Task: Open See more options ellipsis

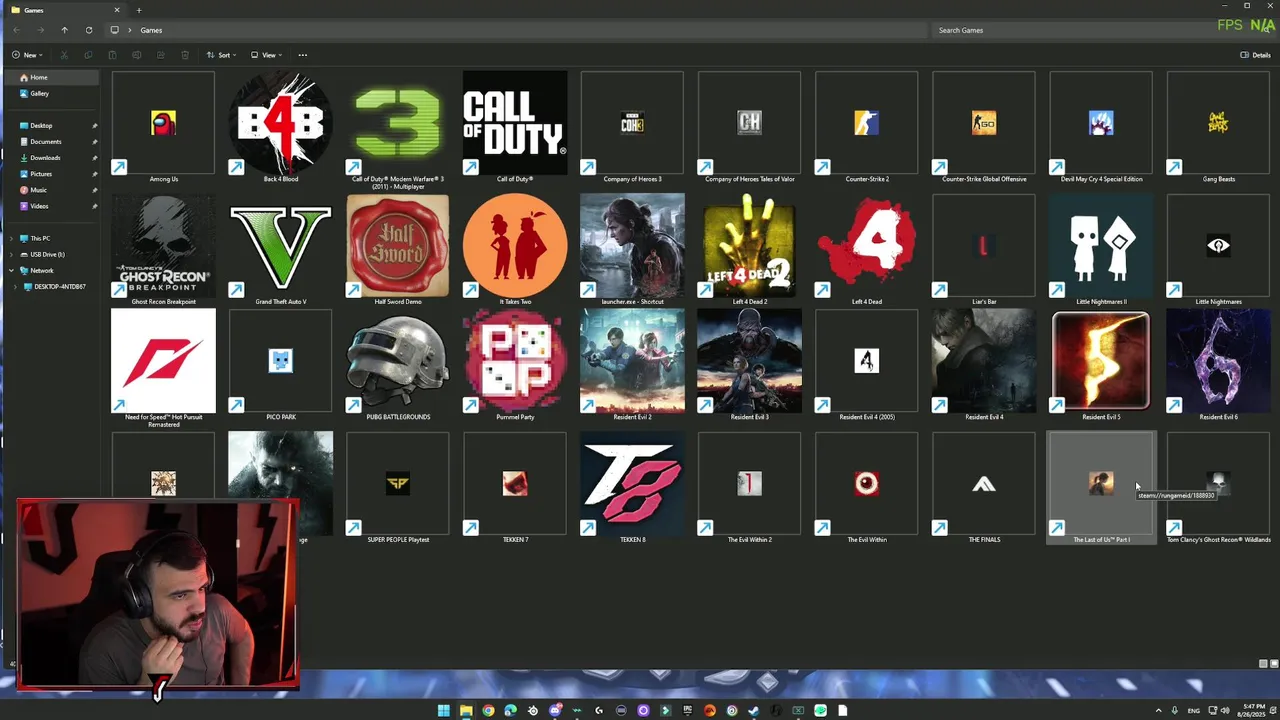Action: tap(303, 55)
